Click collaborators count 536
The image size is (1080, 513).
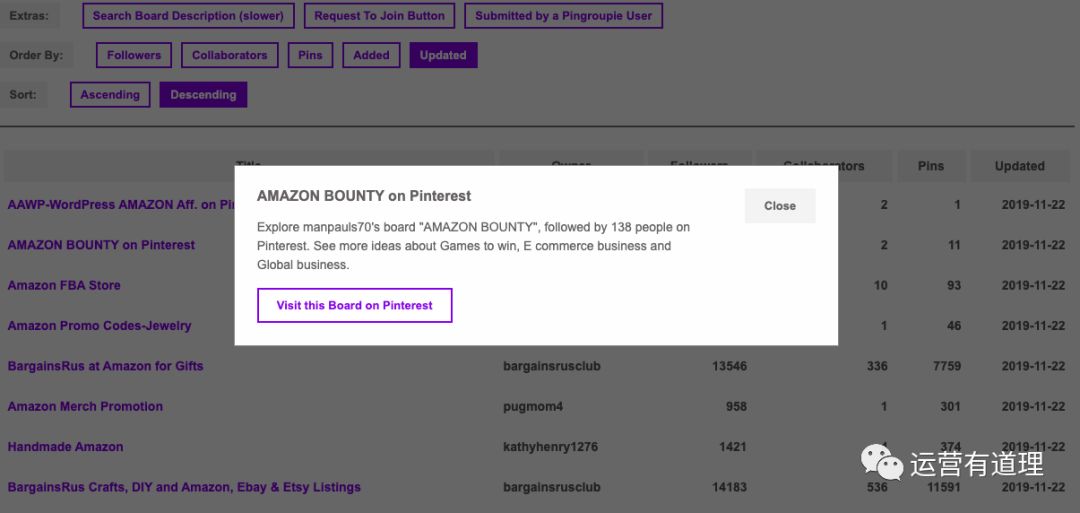pyautogui.click(x=877, y=487)
